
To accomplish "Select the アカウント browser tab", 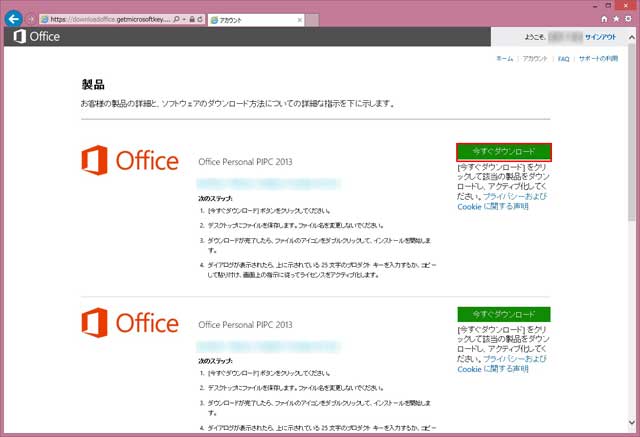I will (245, 19).
